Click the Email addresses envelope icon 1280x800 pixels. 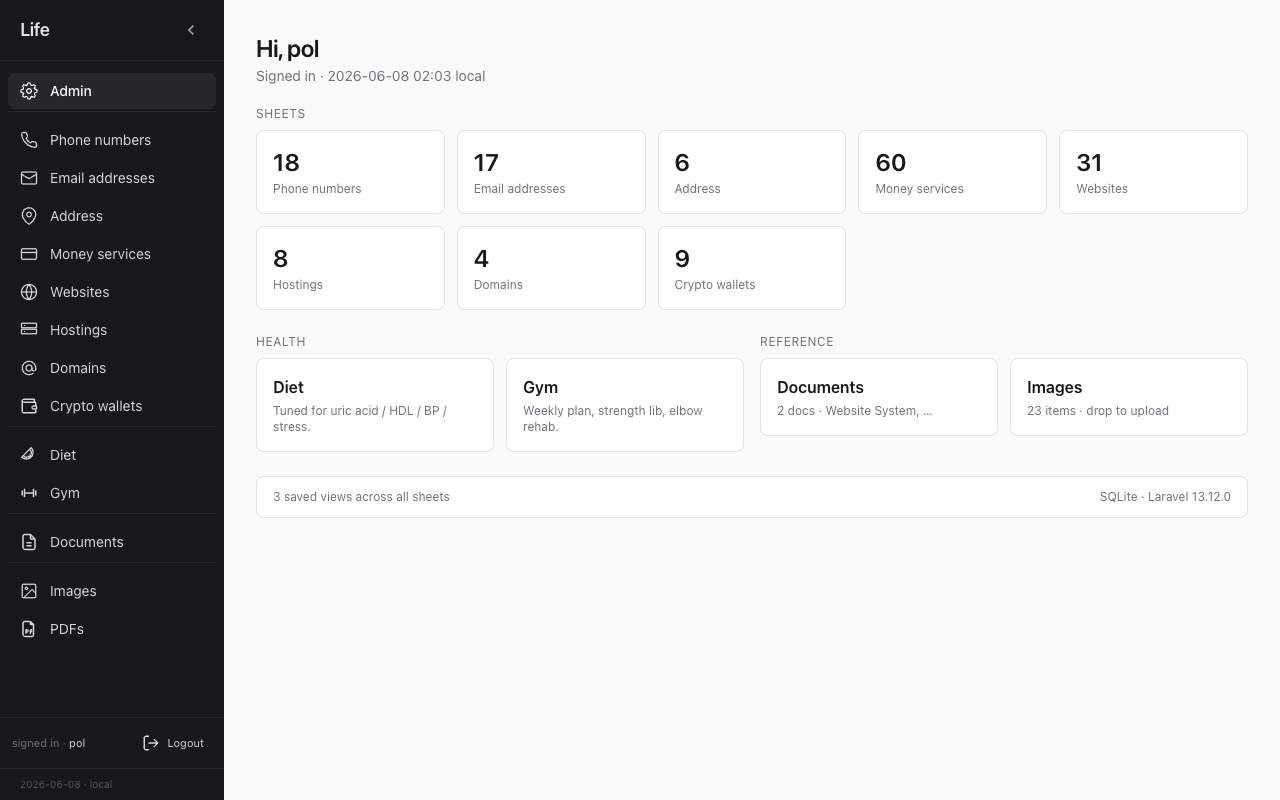pyautogui.click(x=29, y=178)
